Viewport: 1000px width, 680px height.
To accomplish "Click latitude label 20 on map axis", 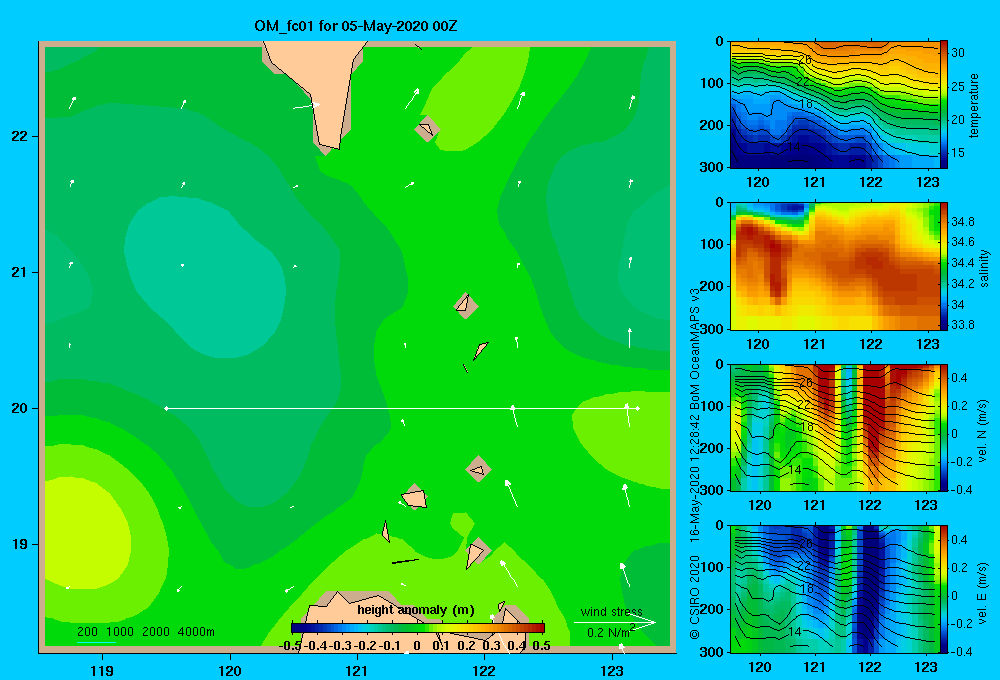I will tap(20, 408).
